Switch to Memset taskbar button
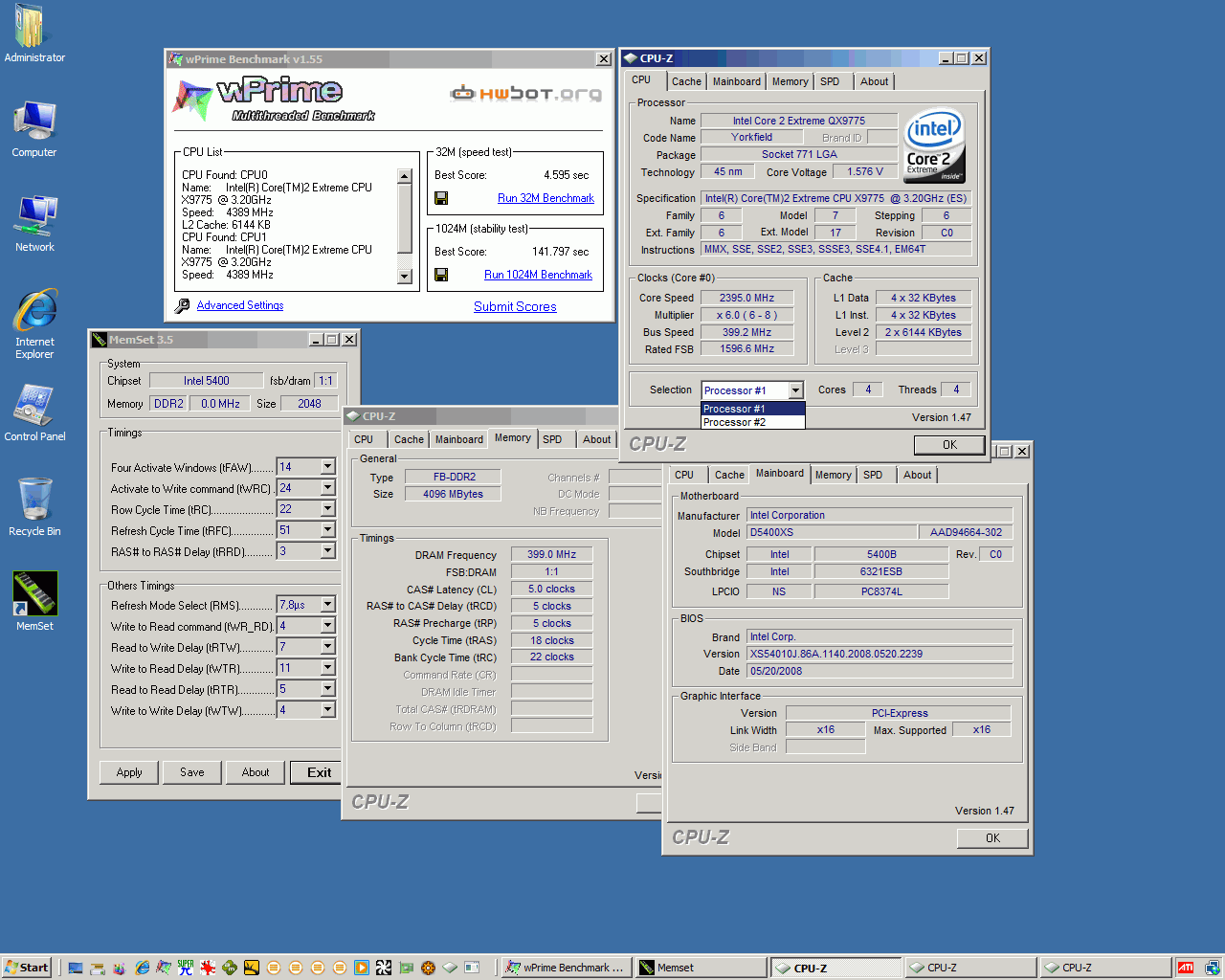 702,968
